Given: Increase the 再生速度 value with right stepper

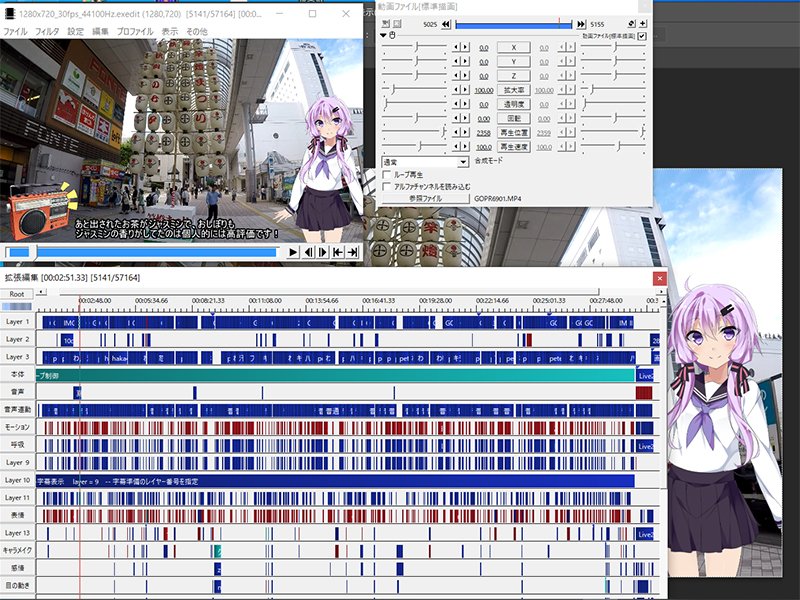Looking at the screenshot, I should [465, 147].
